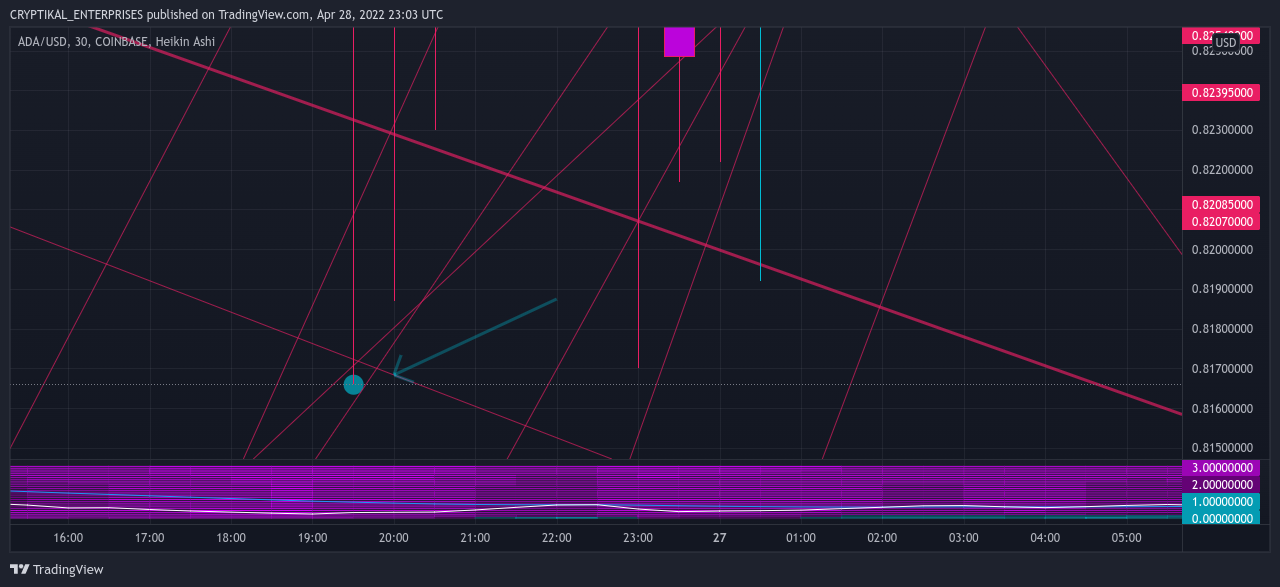Click the ADA/USD, 30, COINBASE, Heikin Ashi title

116,41
